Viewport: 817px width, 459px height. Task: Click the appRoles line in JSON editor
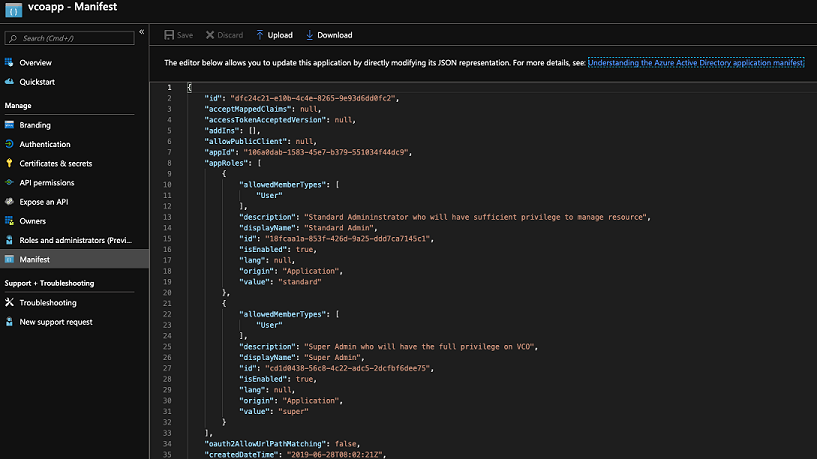click(232, 162)
